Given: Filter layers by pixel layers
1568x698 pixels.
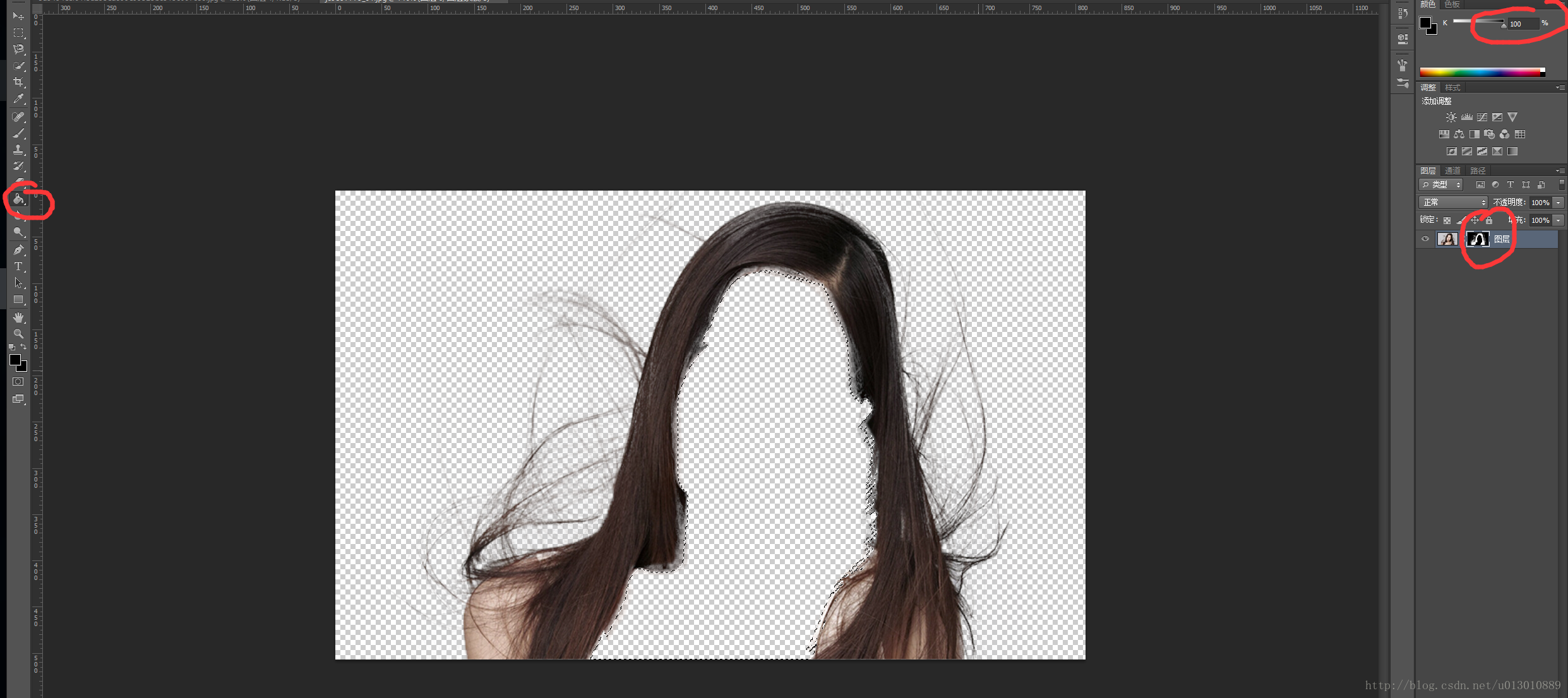Looking at the screenshot, I should (1480, 185).
